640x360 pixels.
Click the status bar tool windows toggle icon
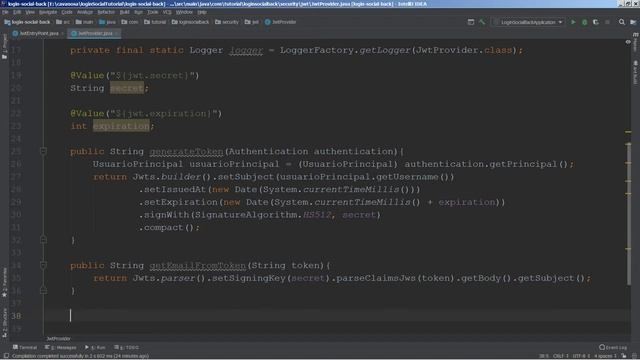[6, 356]
